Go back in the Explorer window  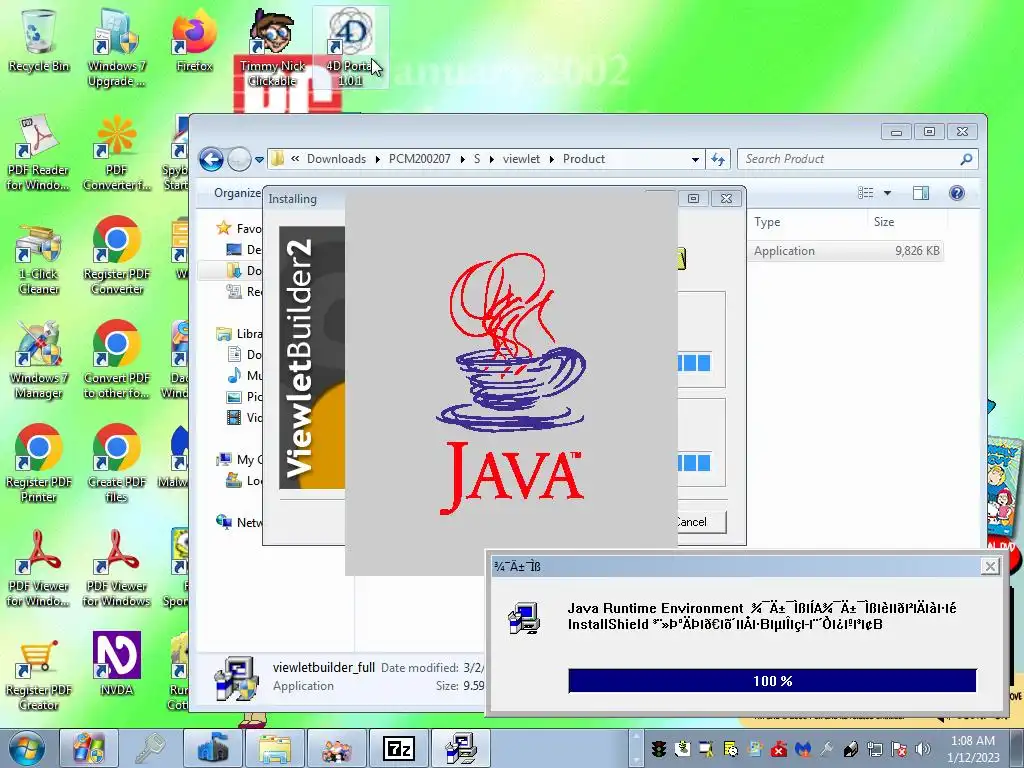point(211,159)
